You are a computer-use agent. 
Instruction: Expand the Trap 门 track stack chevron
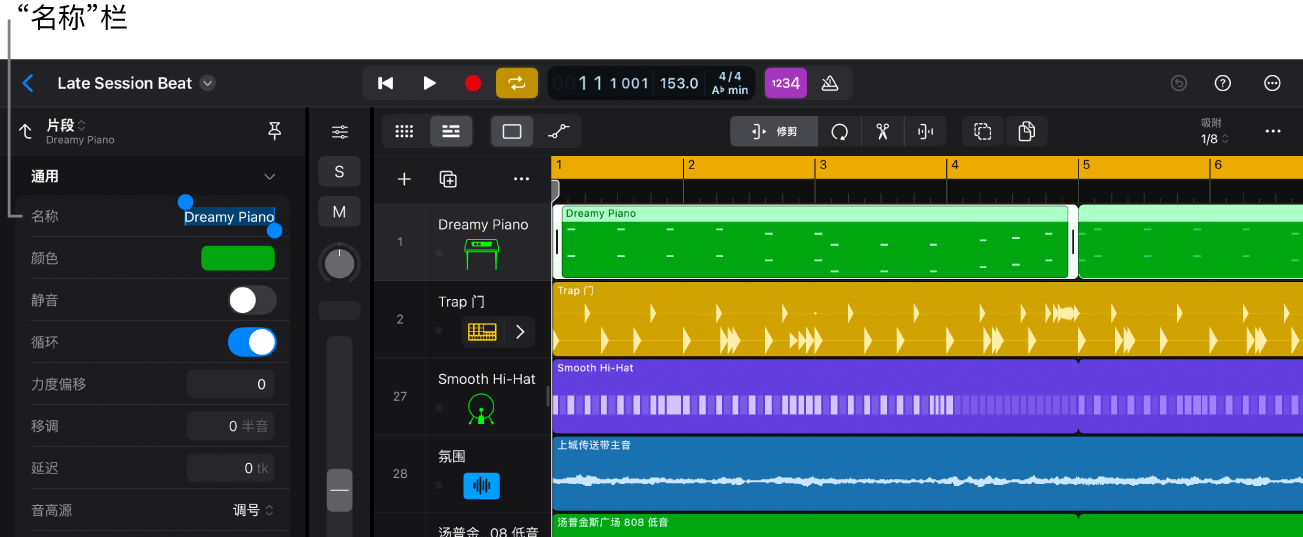point(520,332)
